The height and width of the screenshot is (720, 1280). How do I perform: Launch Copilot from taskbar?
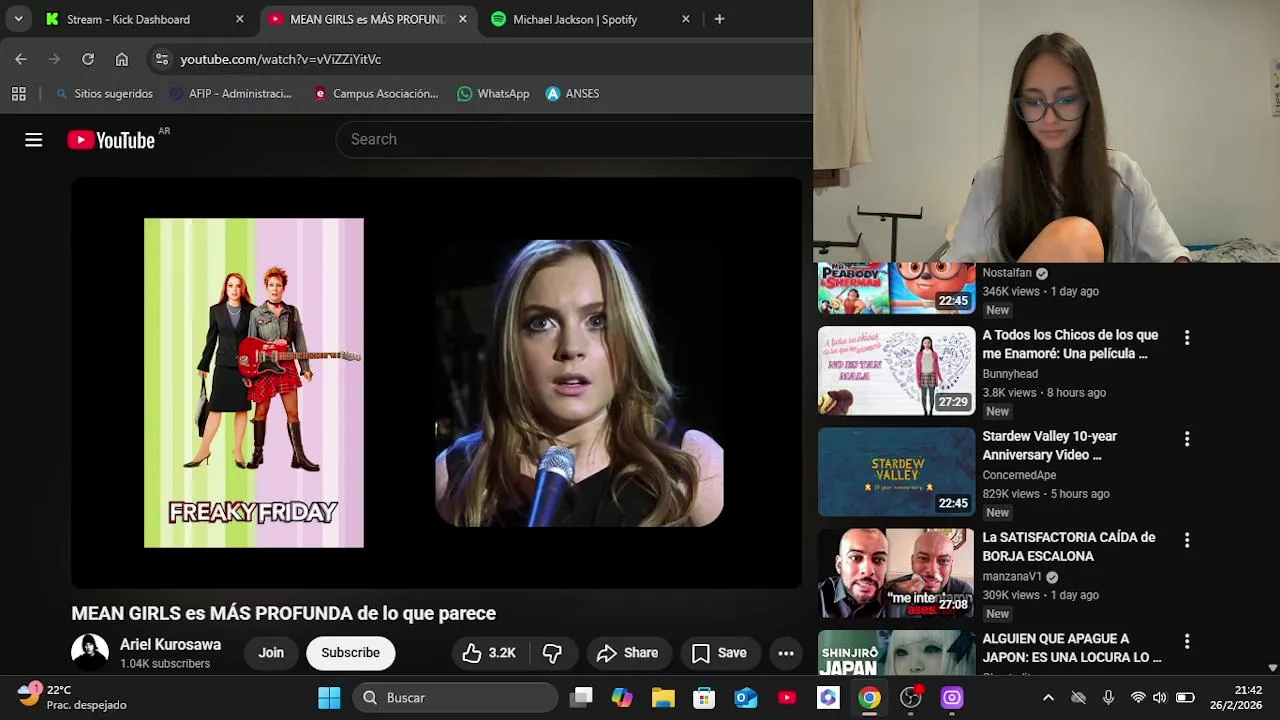622,698
